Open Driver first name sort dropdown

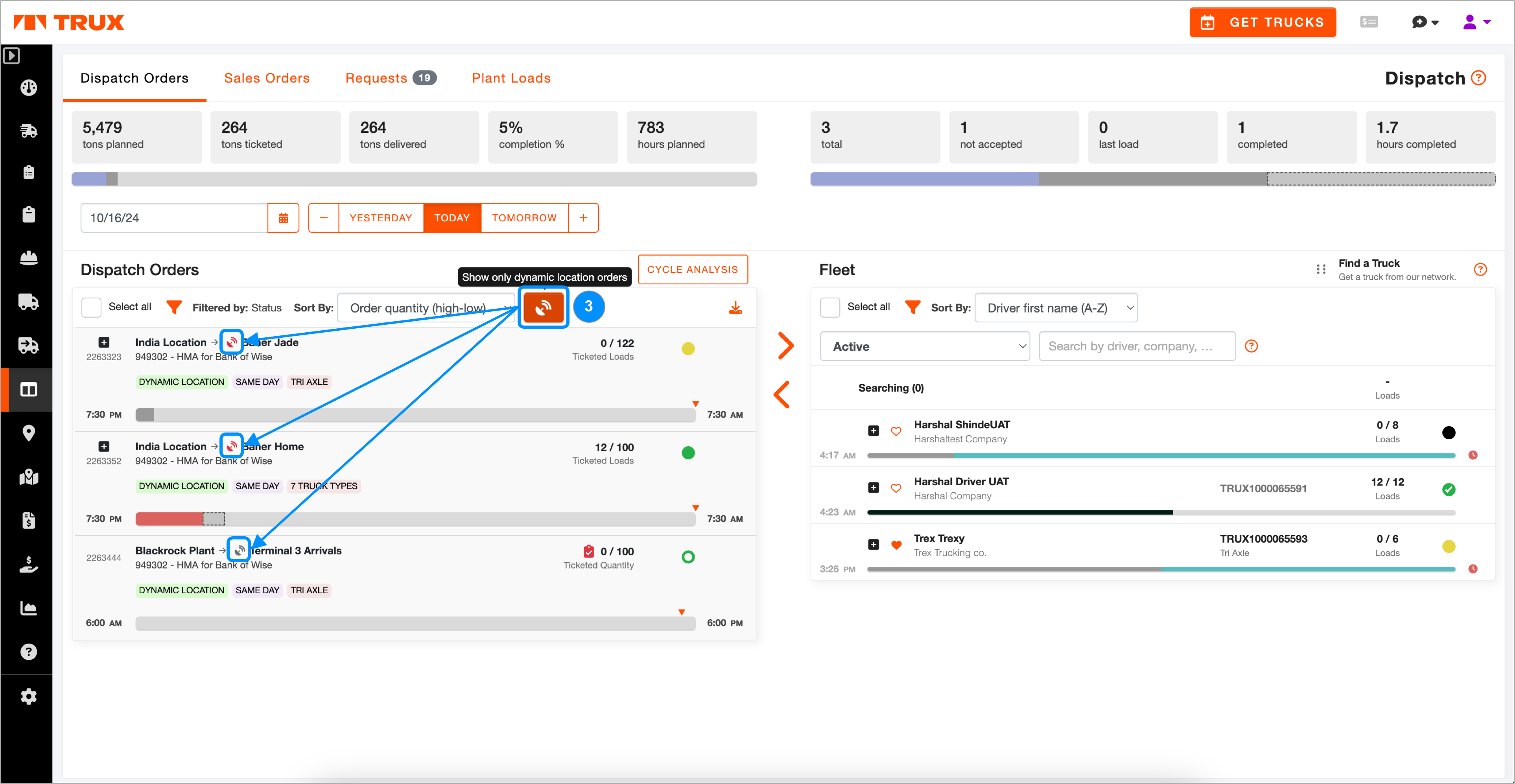point(1056,307)
